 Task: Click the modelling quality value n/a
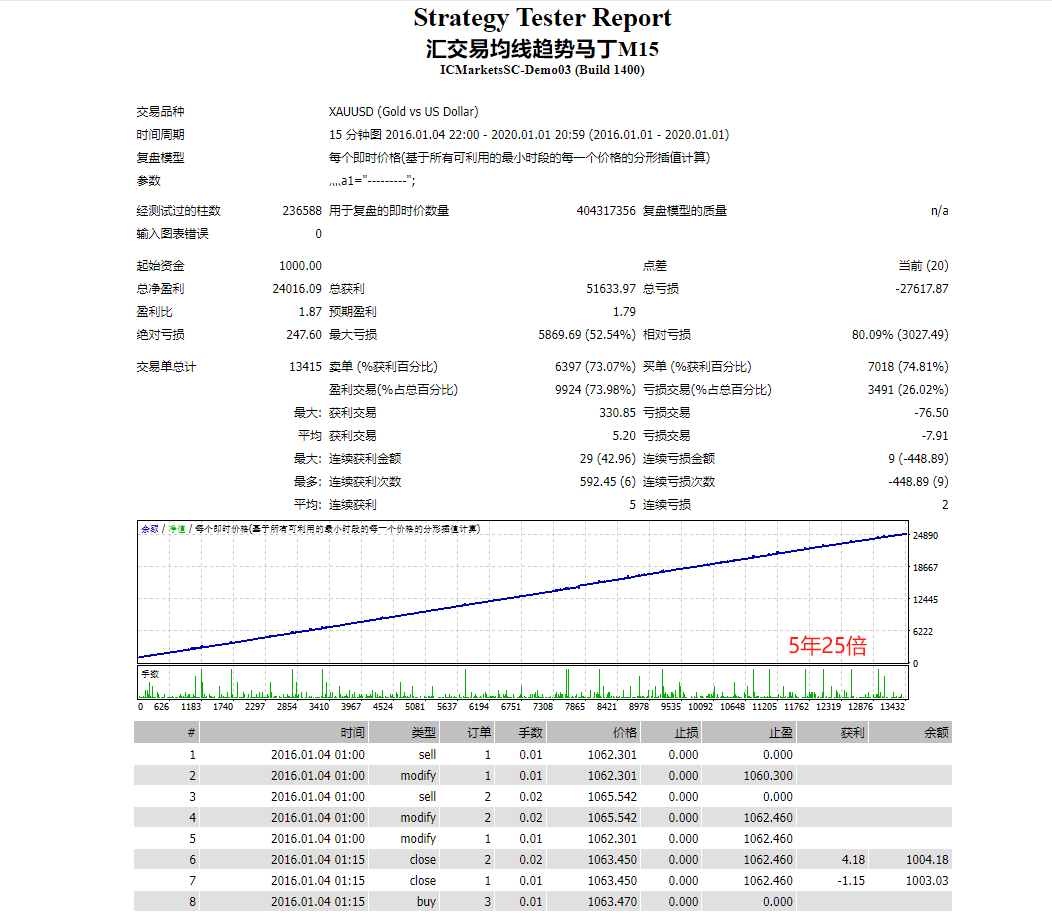939,211
